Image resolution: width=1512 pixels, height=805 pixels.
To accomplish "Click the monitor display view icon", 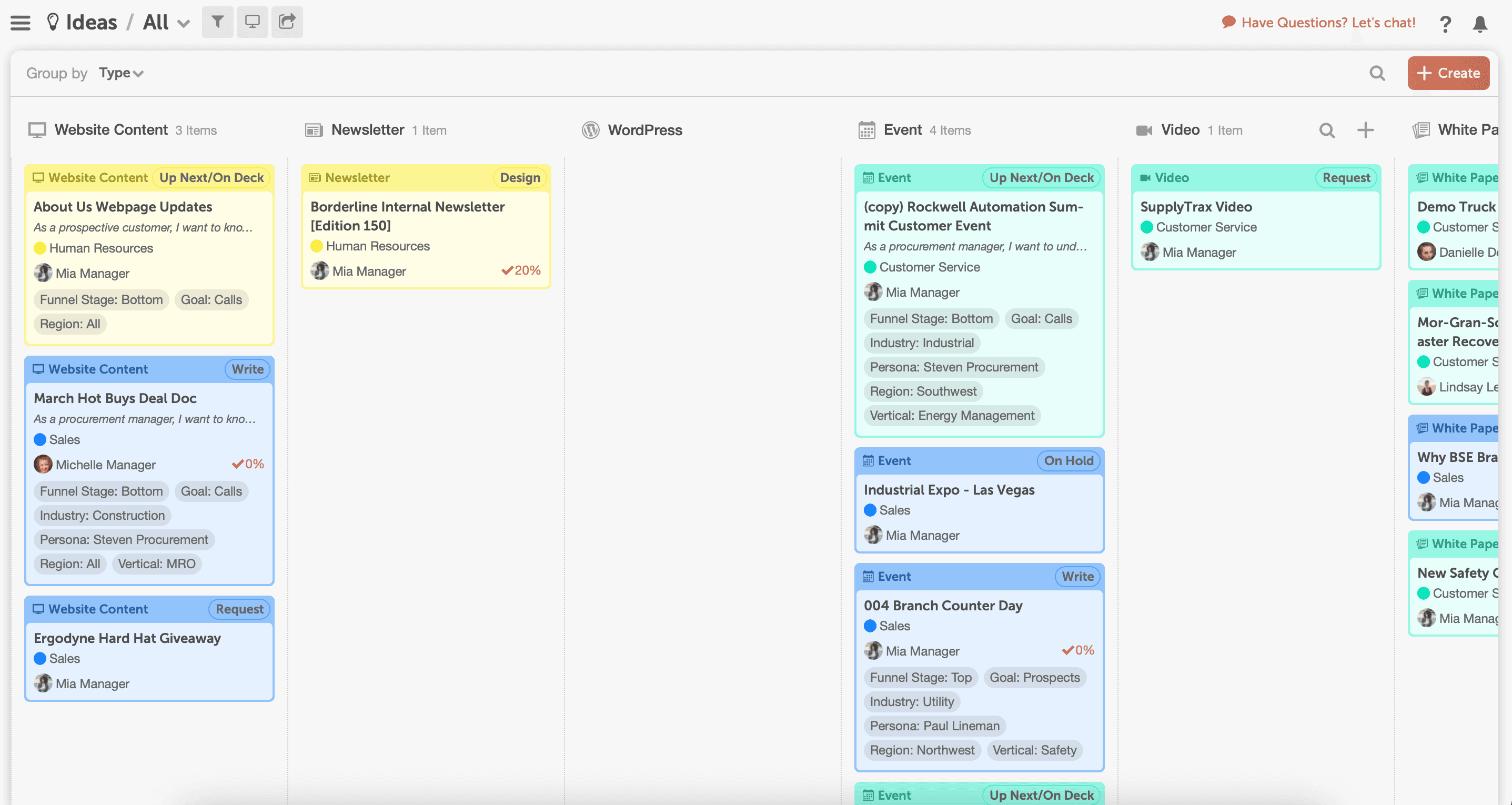I will pos(253,22).
